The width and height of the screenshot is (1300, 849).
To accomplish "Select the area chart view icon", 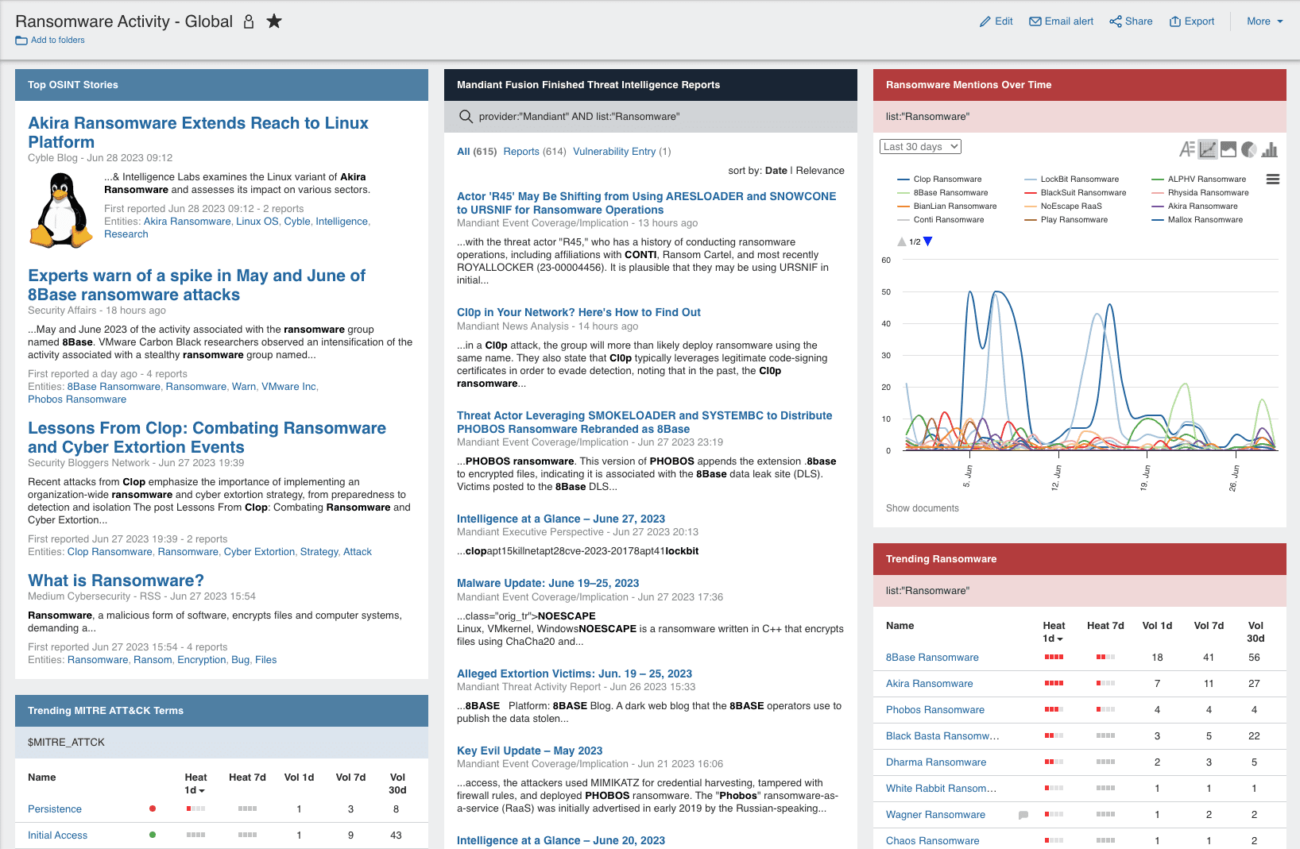I will 1229,149.
